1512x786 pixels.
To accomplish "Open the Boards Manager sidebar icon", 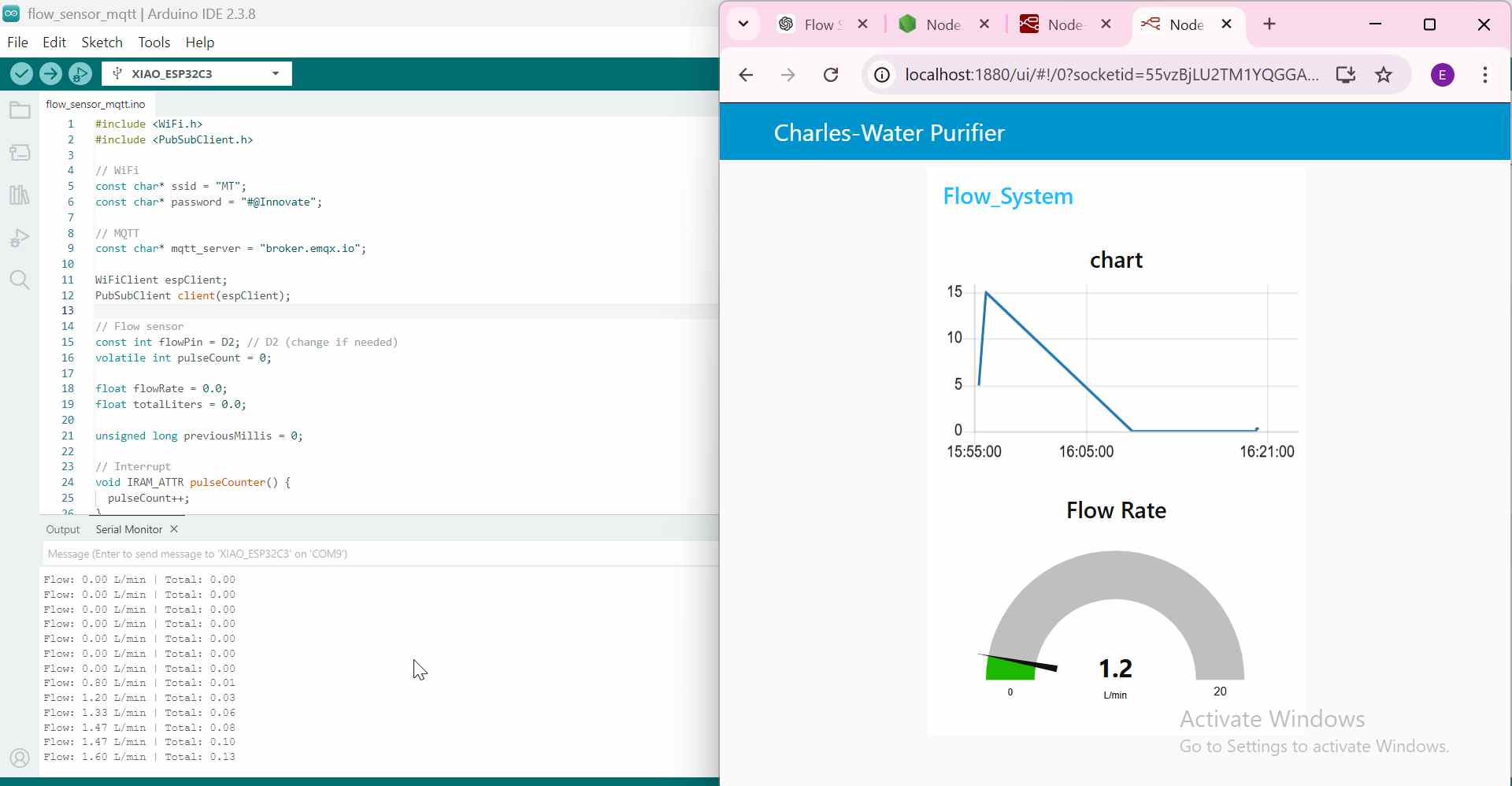I will [20, 153].
